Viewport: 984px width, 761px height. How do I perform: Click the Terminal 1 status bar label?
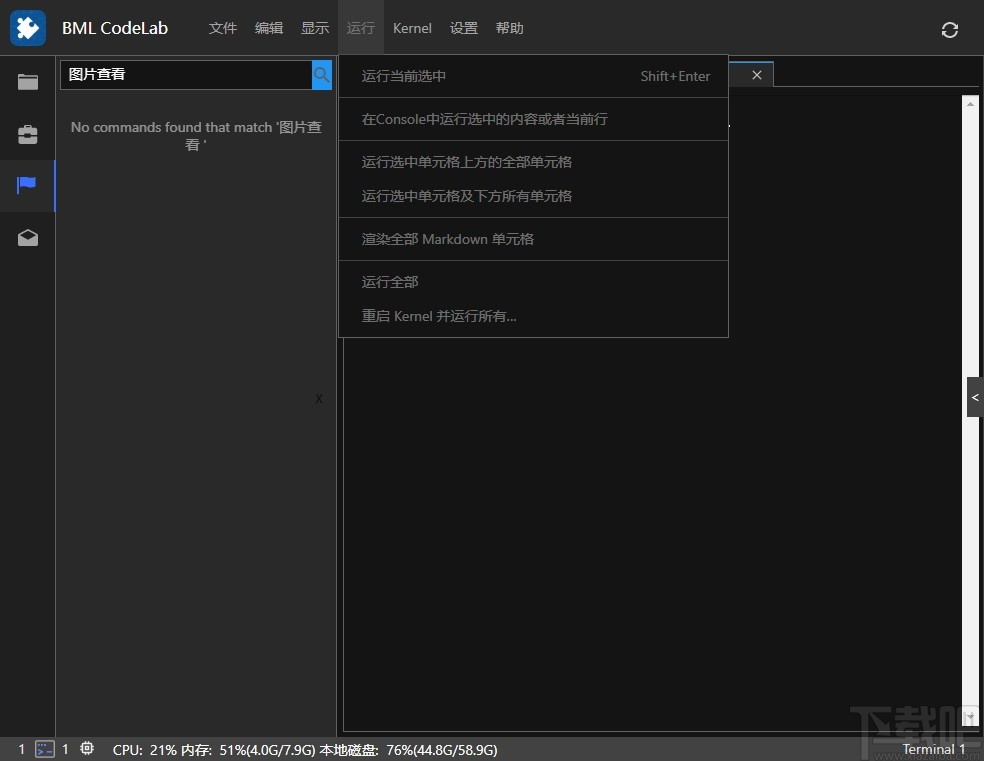click(933, 749)
